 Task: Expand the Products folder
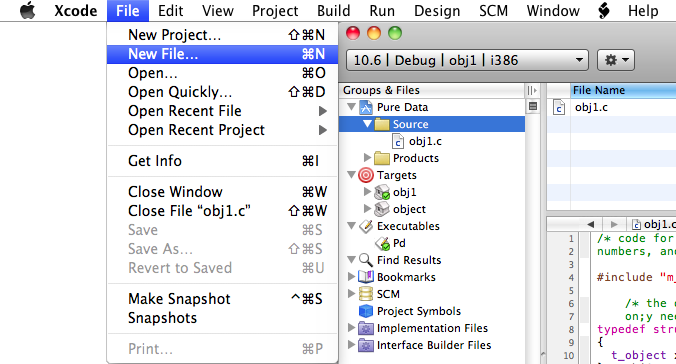(x=367, y=158)
